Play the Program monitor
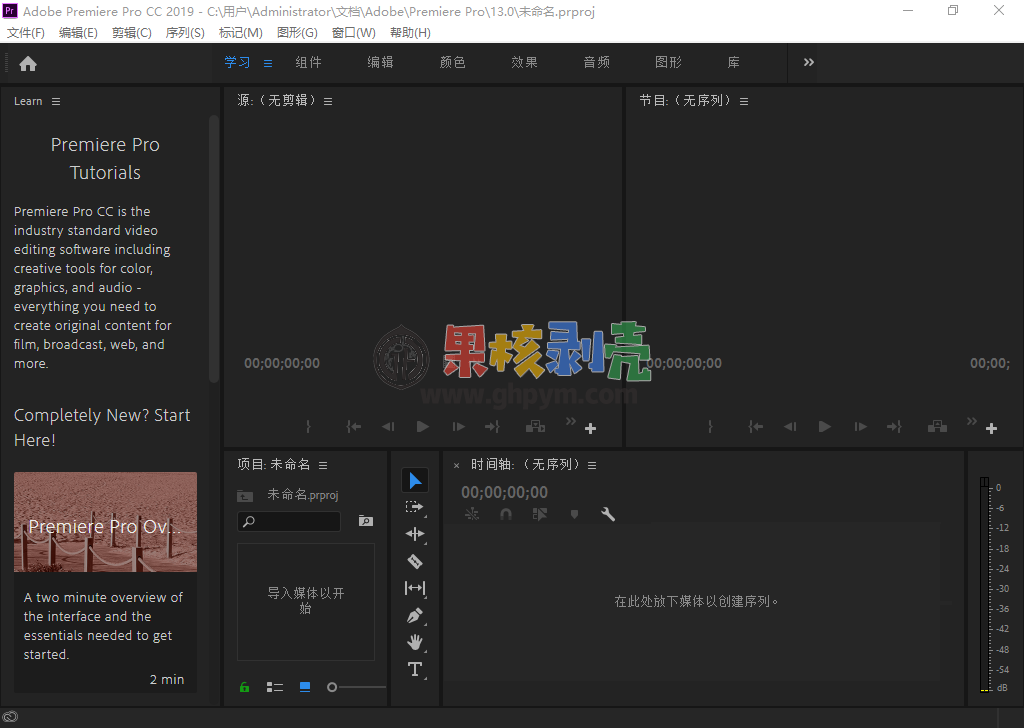This screenshot has height=728, width=1024. 825,426
